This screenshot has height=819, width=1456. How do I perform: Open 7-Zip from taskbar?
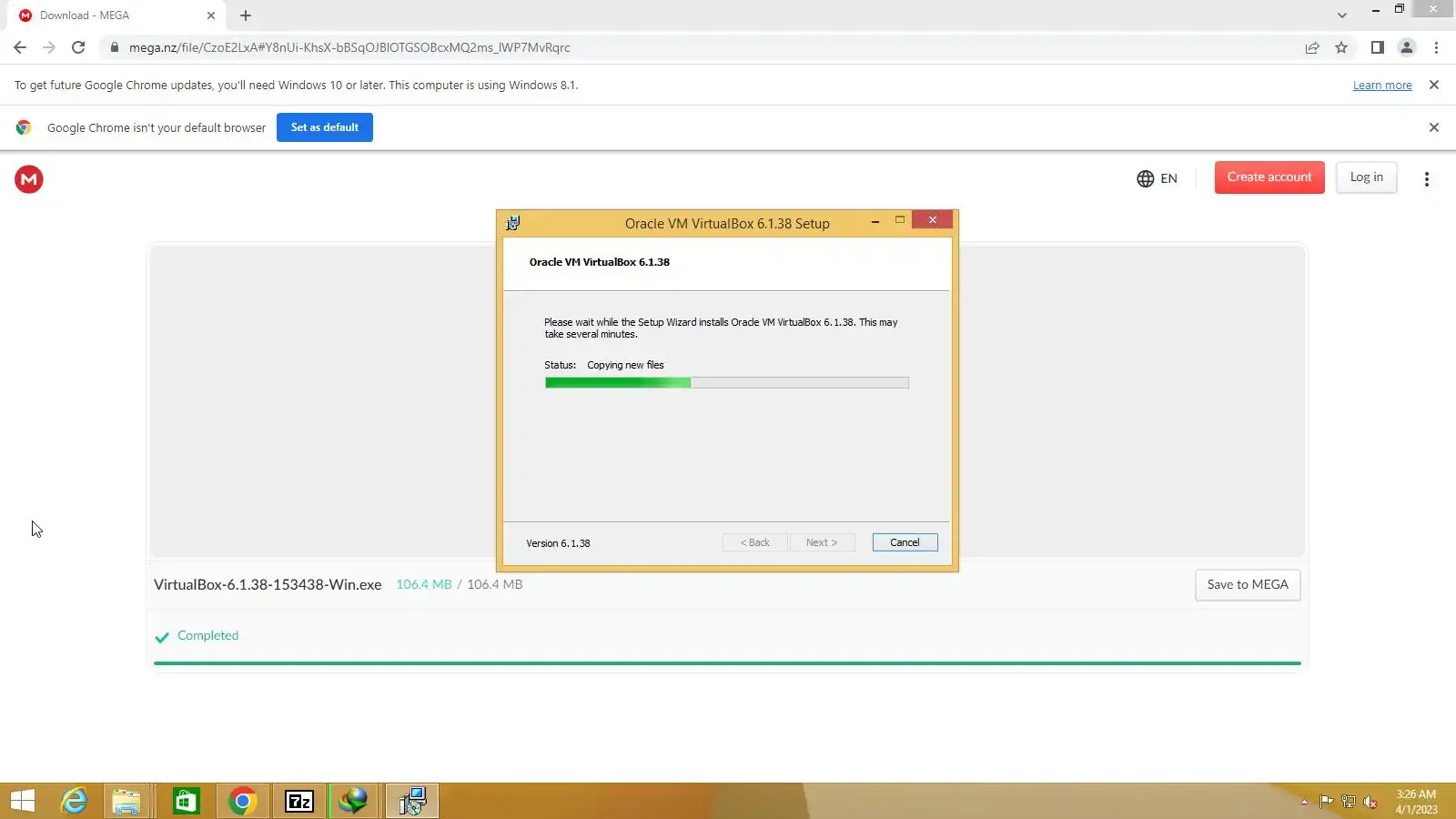299,801
